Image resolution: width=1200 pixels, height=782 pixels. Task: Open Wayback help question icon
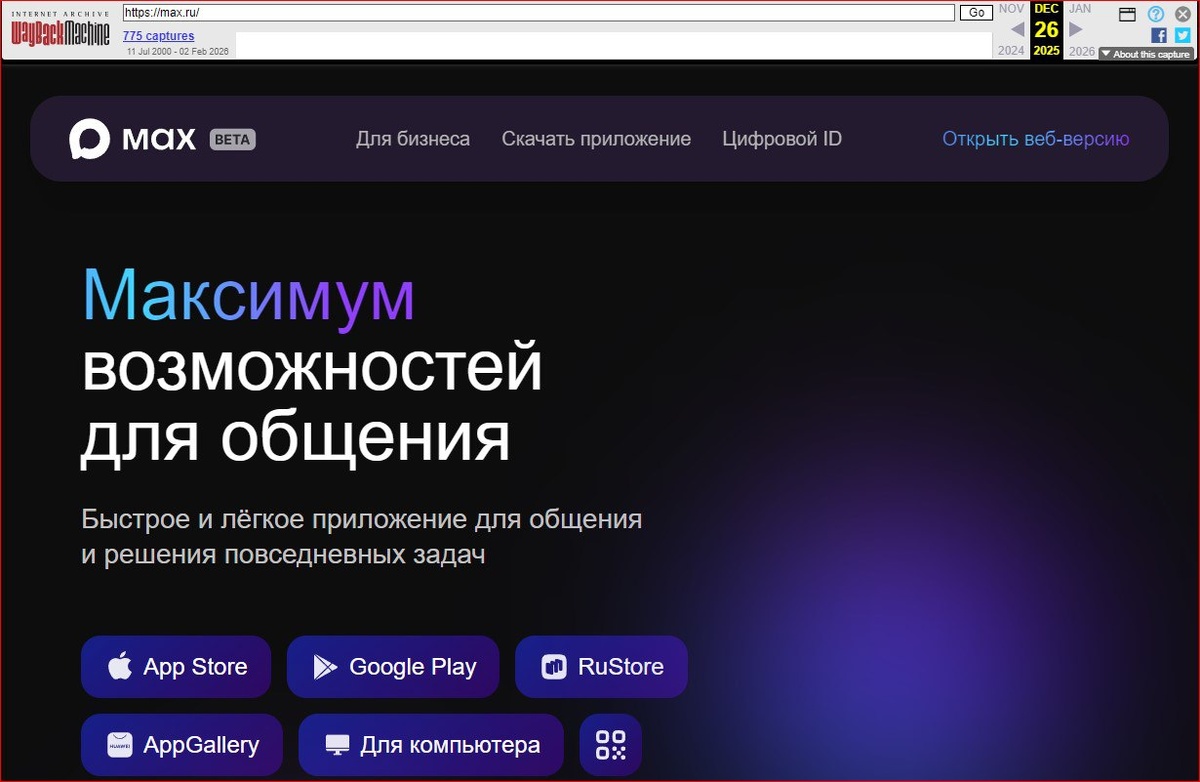pos(1156,14)
